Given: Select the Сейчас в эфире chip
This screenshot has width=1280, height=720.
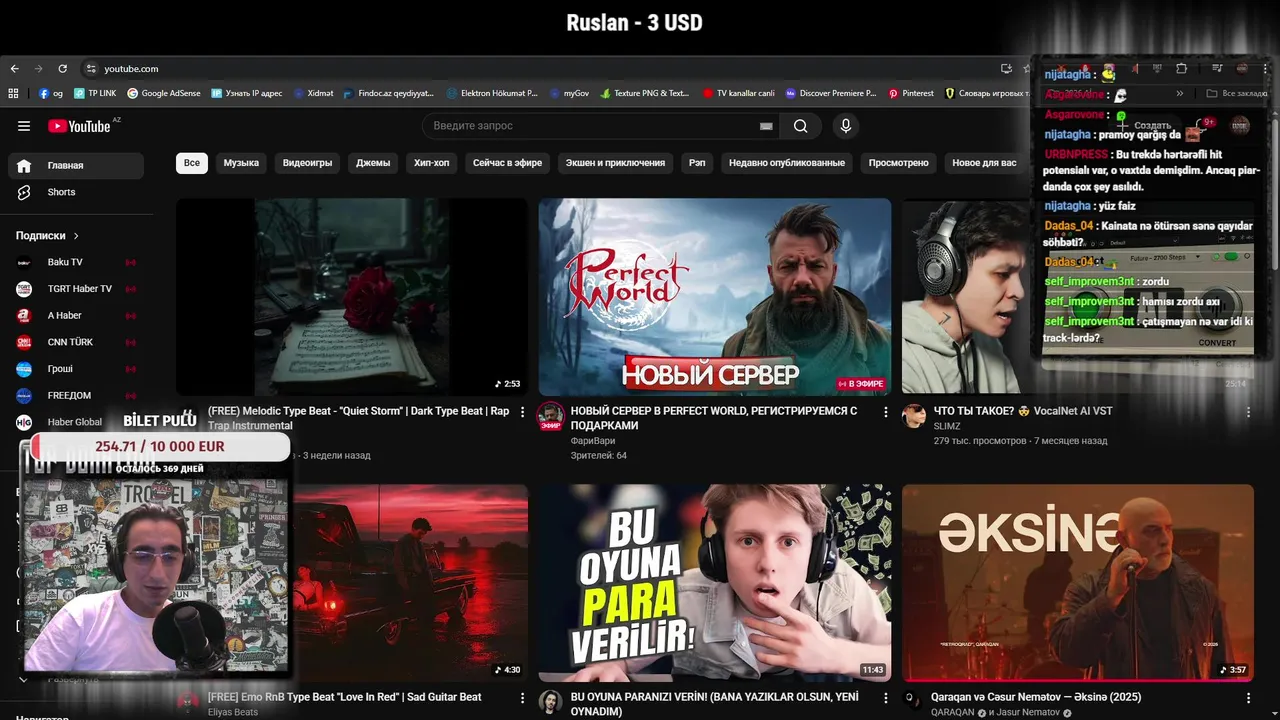Looking at the screenshot, I should pyautogui.click(x=507, y=163).
